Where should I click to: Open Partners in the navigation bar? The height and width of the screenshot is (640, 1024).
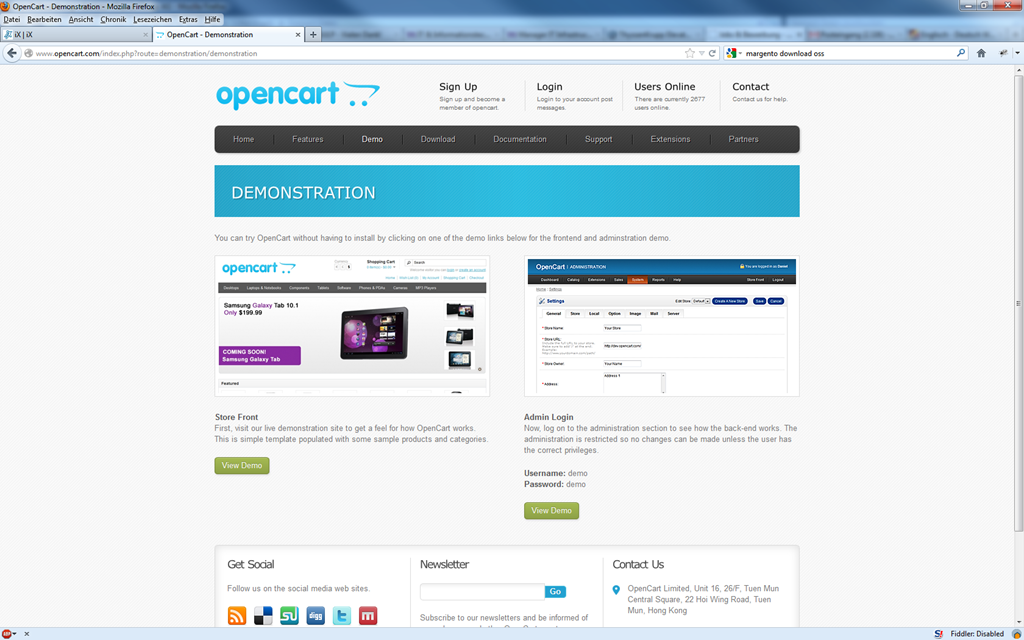click(743, 139)
